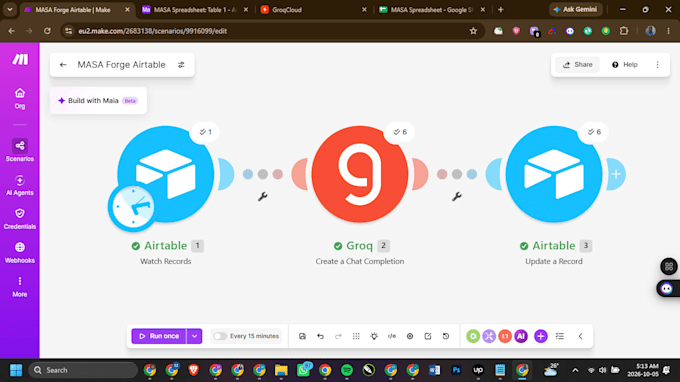The height and width of the screenshot is (382, 680).
Task: Open scenario inputs and outputs
Action: [392, 336]
